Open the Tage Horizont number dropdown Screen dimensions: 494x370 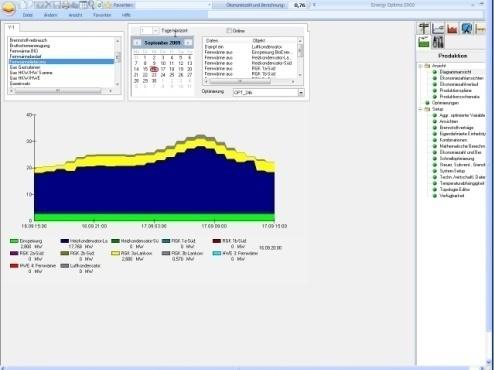[x=155, y=31]
